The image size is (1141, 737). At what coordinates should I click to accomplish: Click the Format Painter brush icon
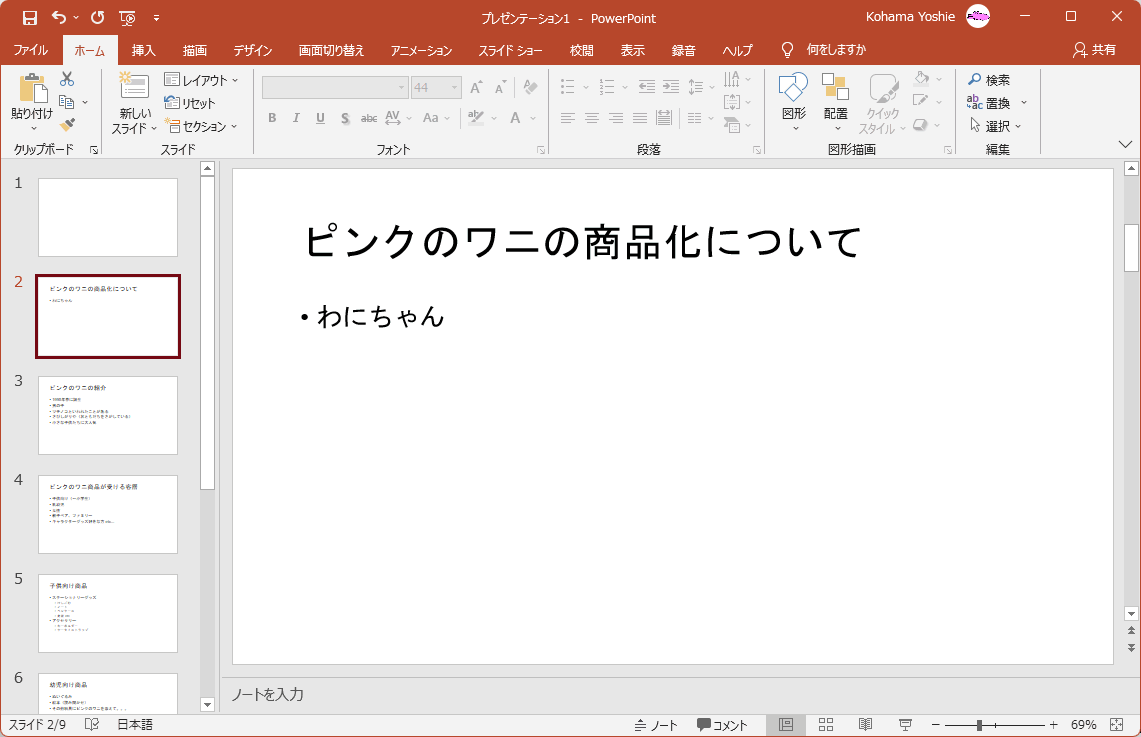coord(67,125)
